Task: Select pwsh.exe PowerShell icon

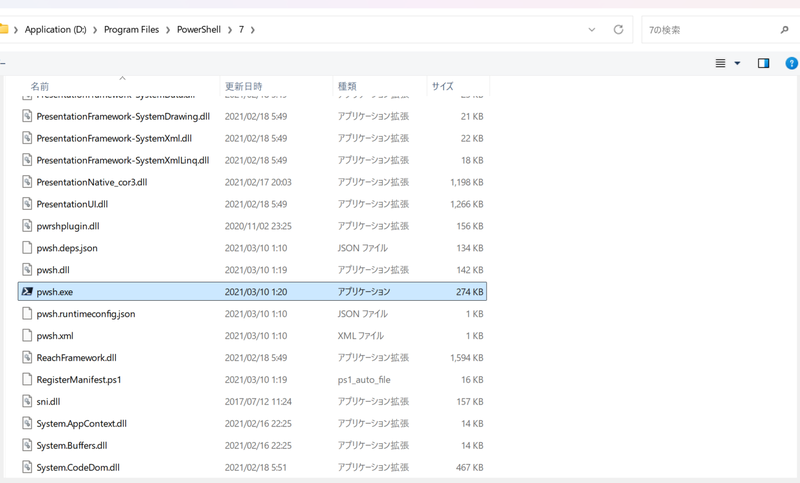Action: click(27, 292)
